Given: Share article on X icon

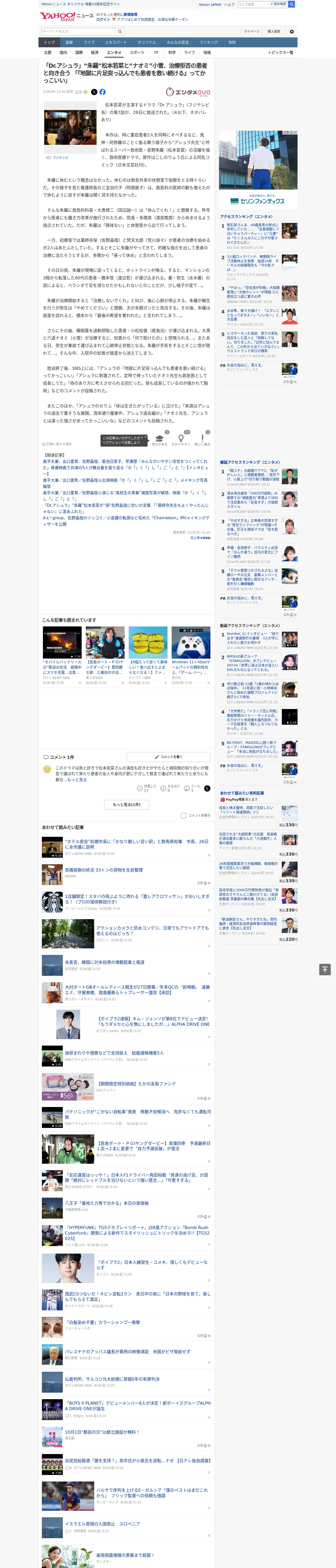Looking at the screenshot, I should pyautogui.click(x=94, y=92).
